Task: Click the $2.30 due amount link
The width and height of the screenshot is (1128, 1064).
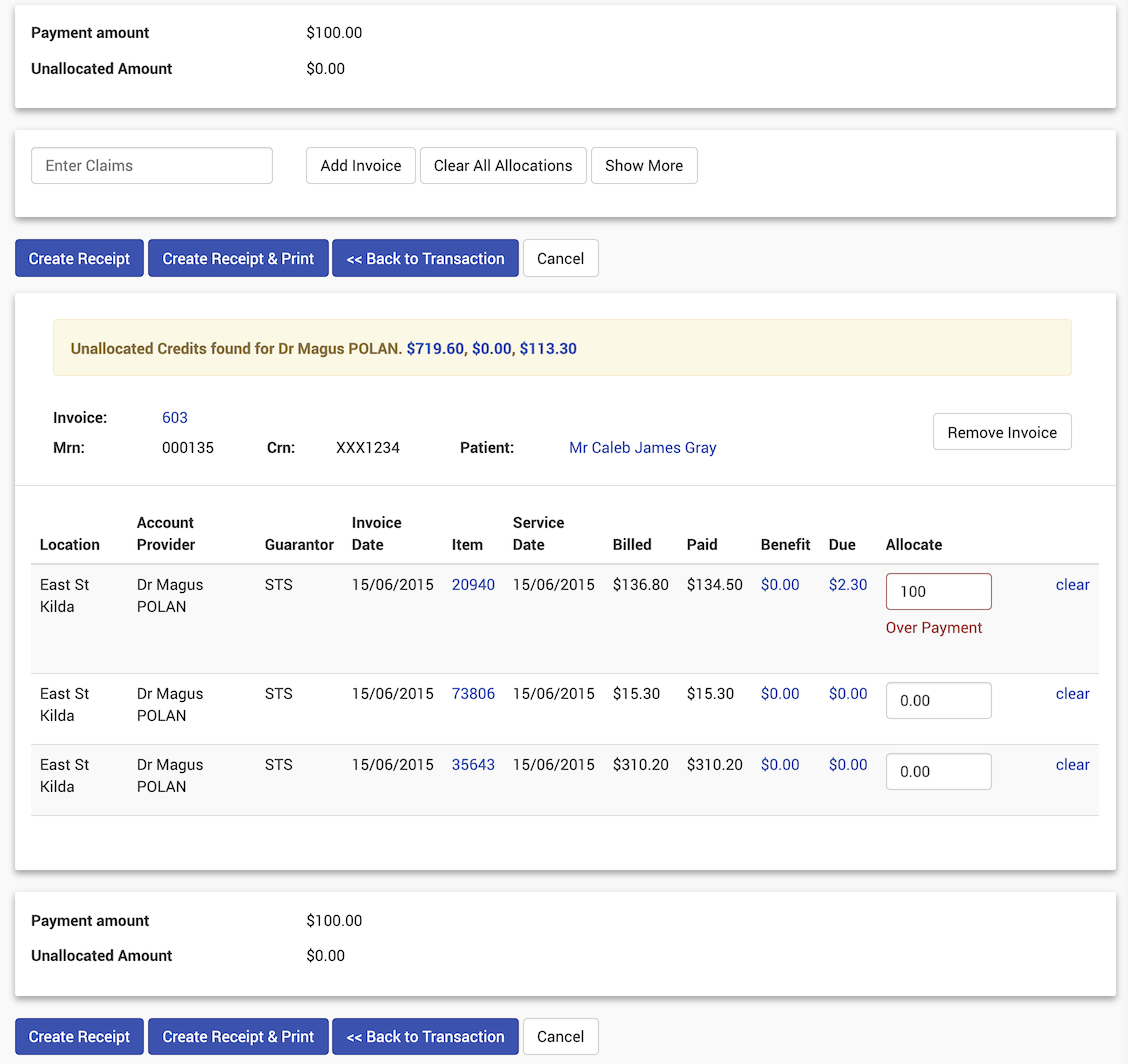Action: (848, 585)
